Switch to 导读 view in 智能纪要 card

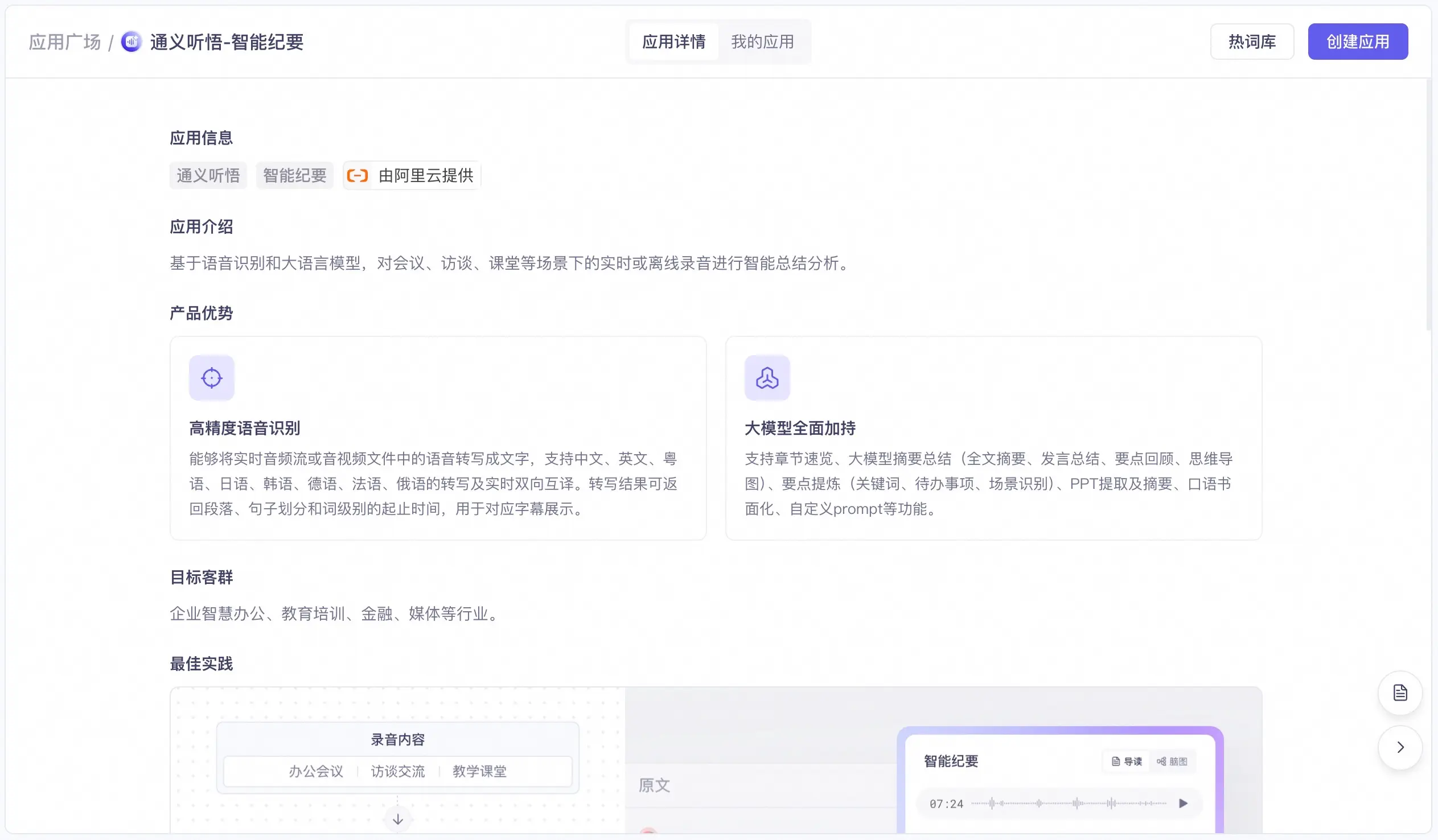click(x=1127, y=761)
